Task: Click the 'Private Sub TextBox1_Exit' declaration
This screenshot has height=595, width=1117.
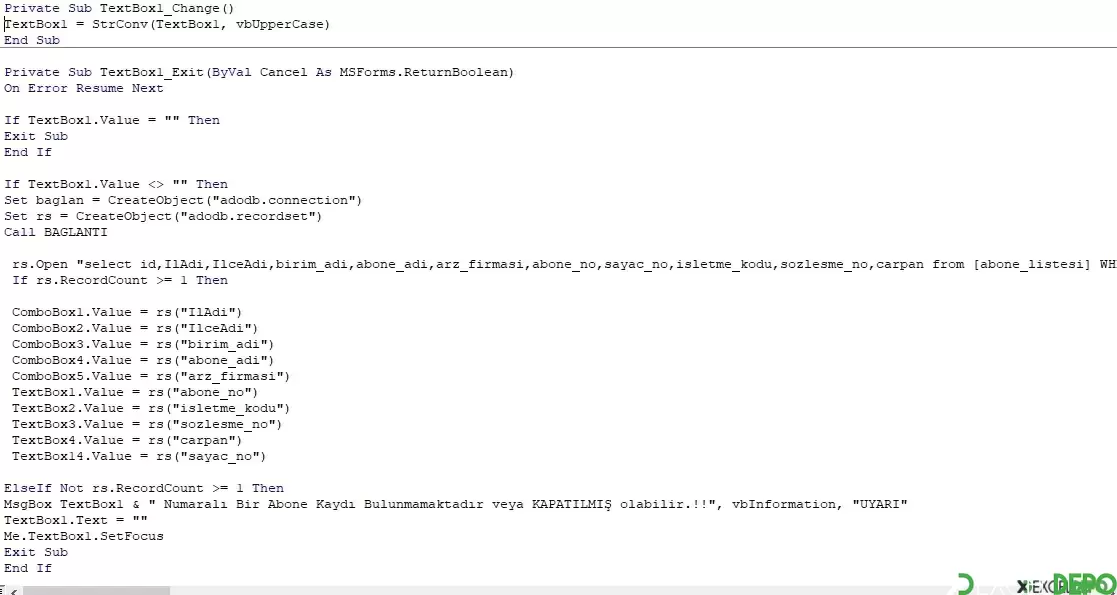Action: (259, 73)
